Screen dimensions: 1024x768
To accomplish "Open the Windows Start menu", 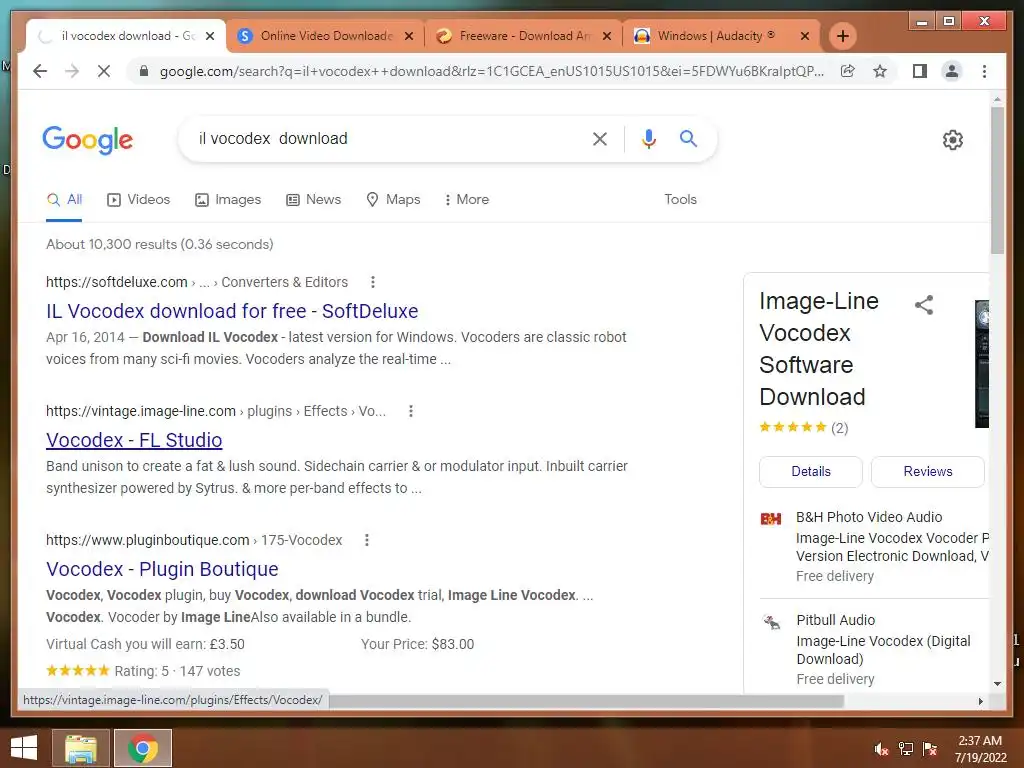I will click(24, 748).
